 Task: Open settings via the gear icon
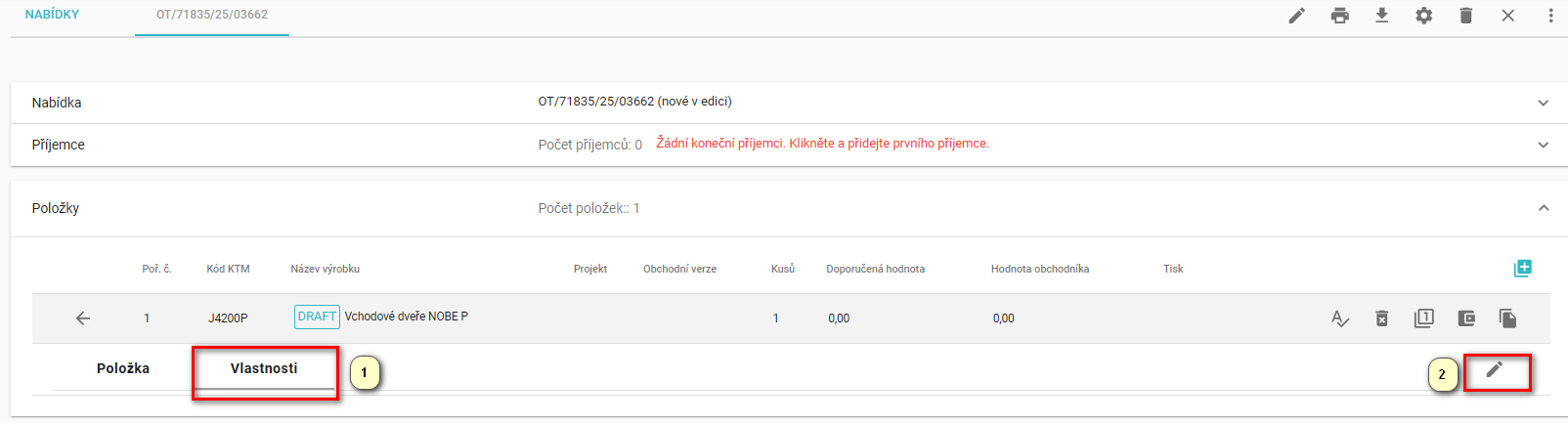pos(1423,16)
